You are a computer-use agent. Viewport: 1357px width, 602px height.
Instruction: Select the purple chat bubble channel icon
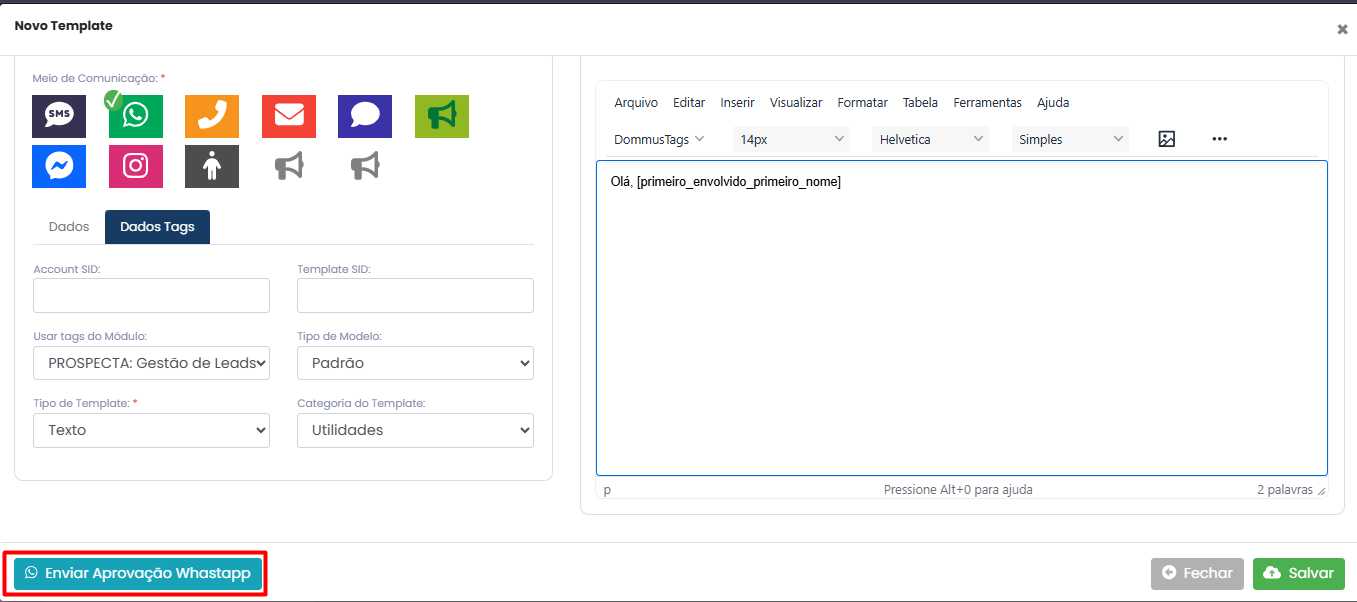[x=365, y=117]
